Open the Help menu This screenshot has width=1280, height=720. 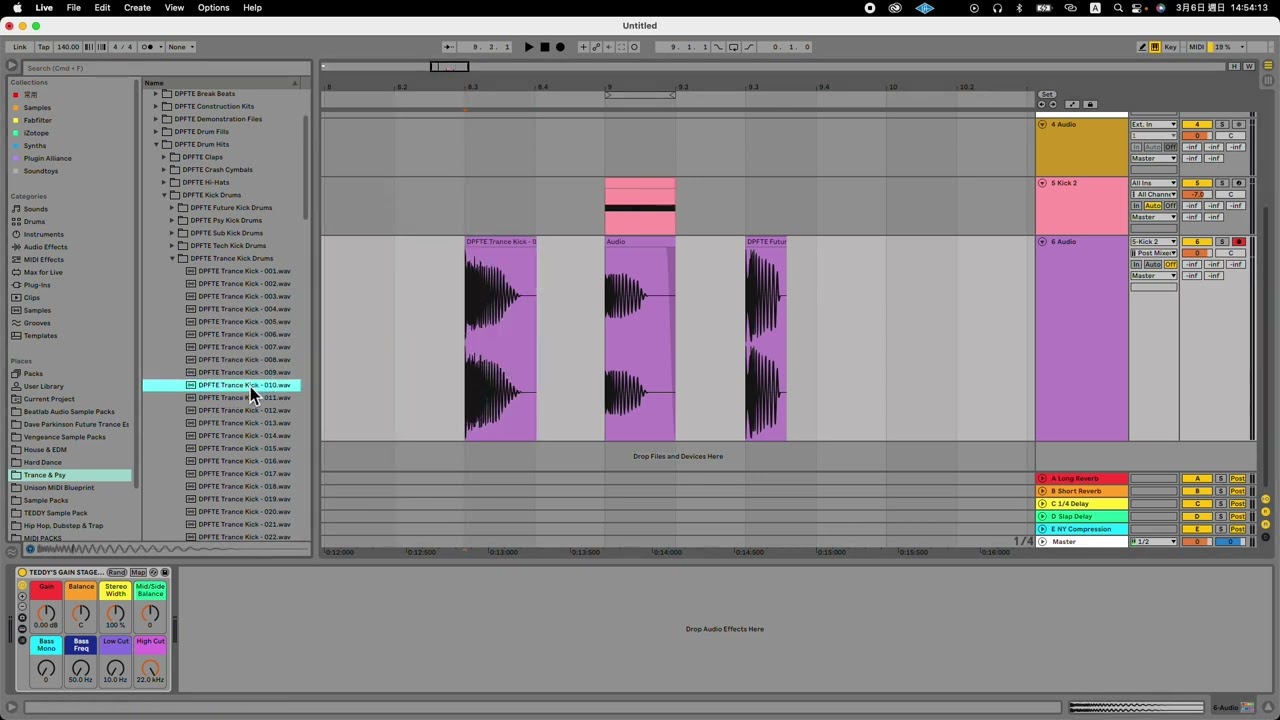pyautogui.click(x=252, y=8)
